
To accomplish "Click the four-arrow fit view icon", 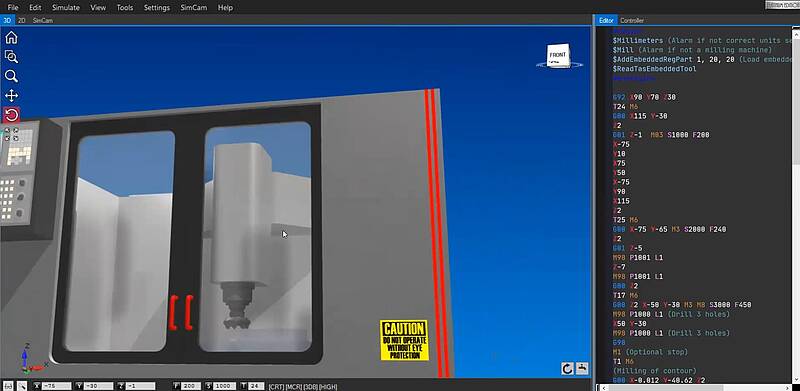I will tap(12, 134).
